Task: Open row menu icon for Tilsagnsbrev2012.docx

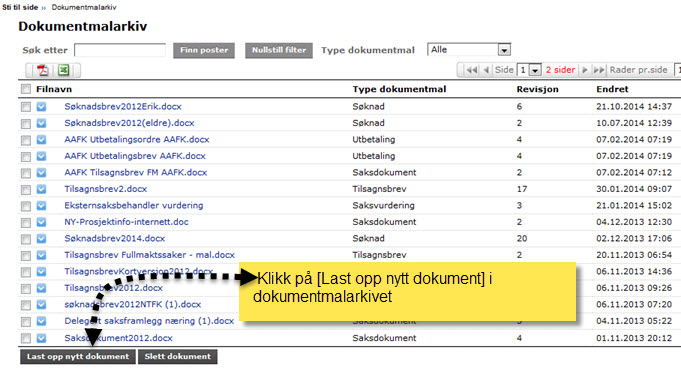Action: tap(41, 288)
